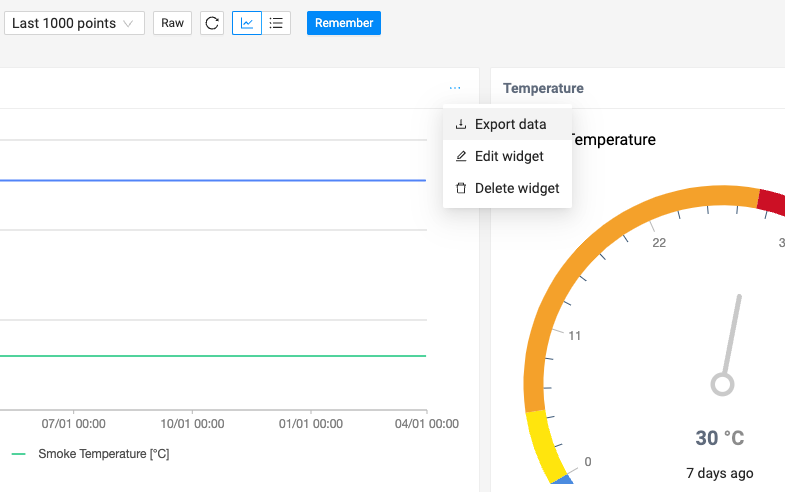Click the trash icon beside Delete widget

[x=461, y=188]
